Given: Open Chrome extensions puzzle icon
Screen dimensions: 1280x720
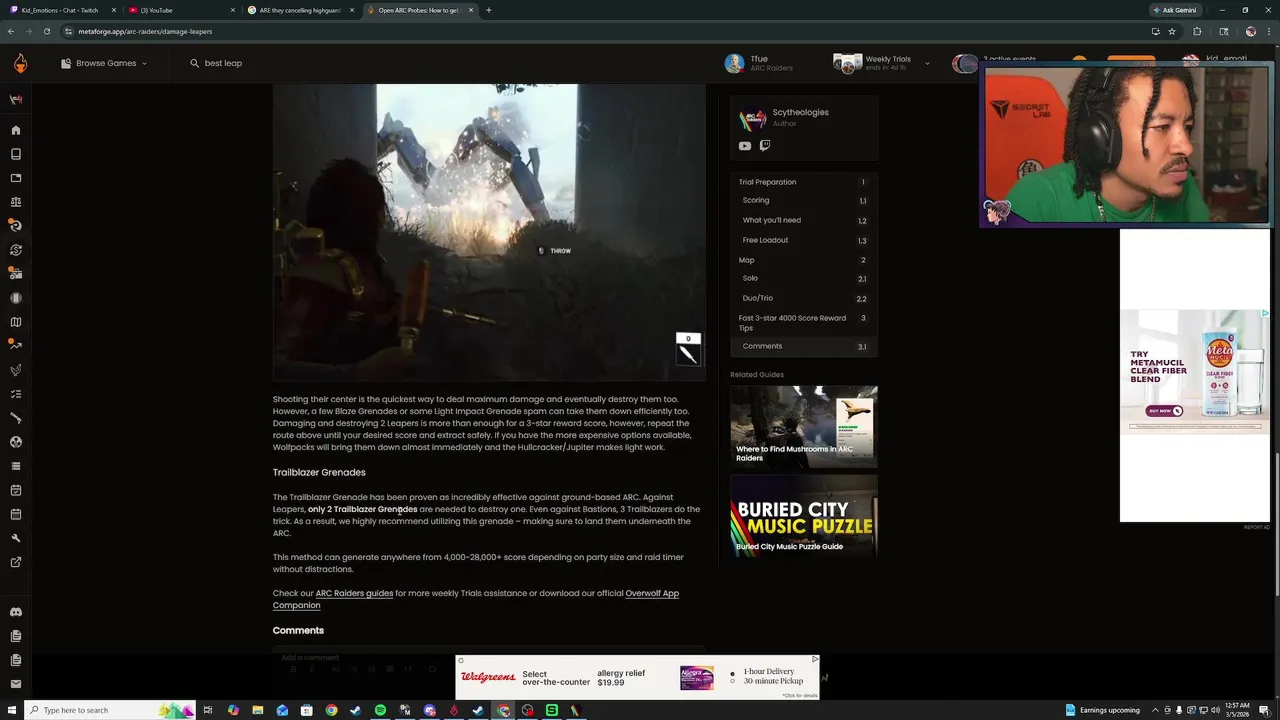Looking at the screenshot, I should tap(1197, 31).
